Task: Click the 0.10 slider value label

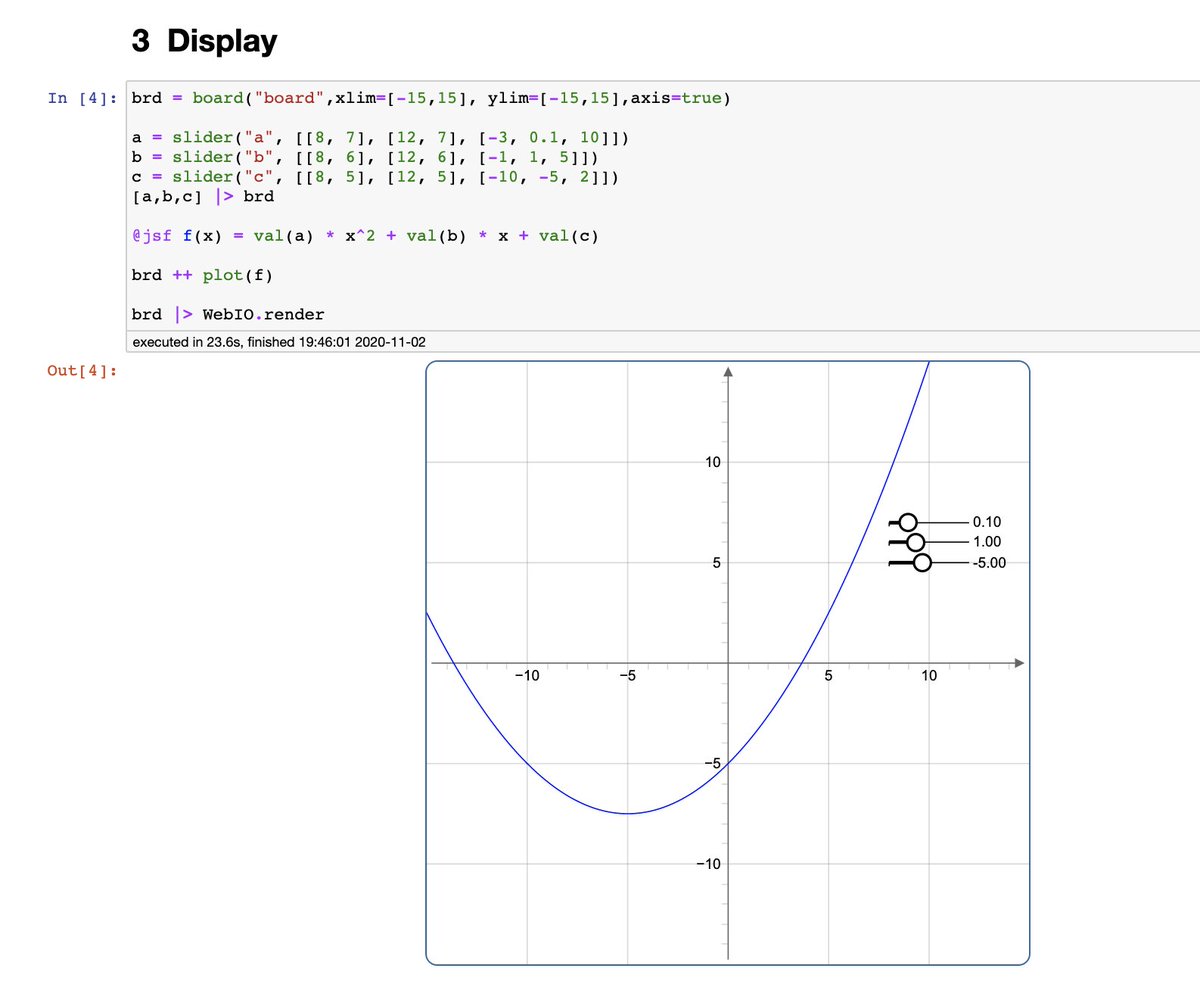Action: click(987, 522)
